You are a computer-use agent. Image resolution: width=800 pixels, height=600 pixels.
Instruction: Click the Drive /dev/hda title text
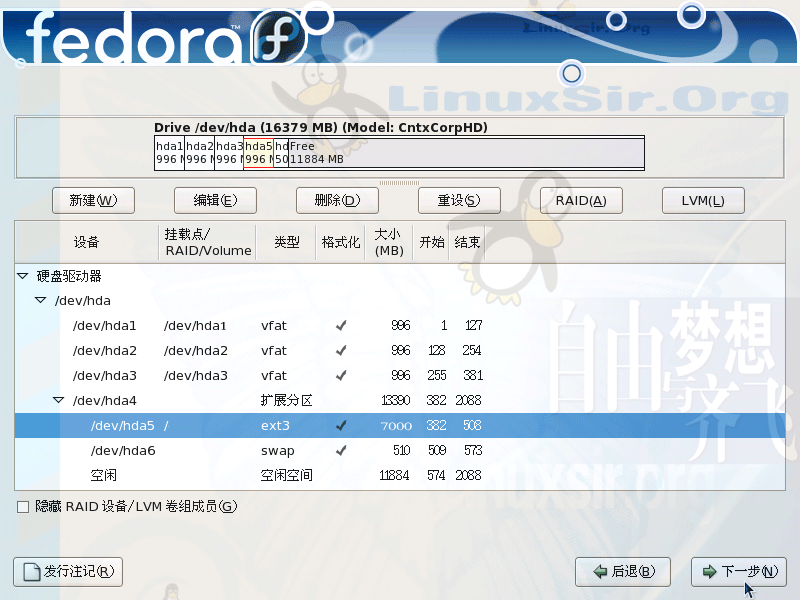click(x=320, y=127)
